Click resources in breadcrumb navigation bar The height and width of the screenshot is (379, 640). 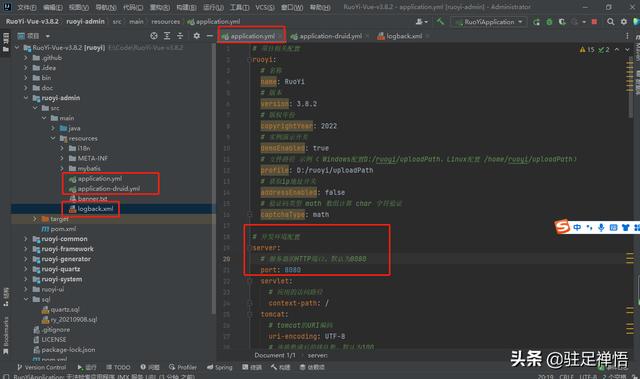(166, 22)
